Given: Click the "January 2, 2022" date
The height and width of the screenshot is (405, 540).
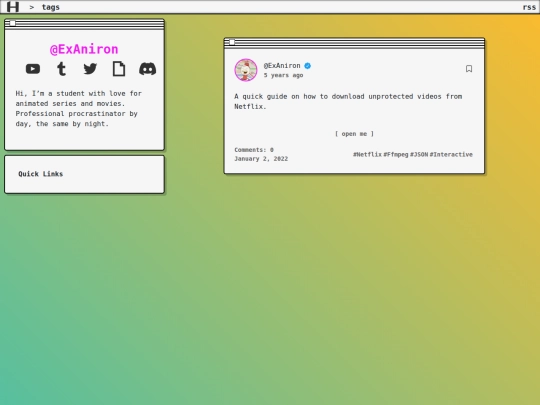Looking at the screenshot, I should (261, 159).
